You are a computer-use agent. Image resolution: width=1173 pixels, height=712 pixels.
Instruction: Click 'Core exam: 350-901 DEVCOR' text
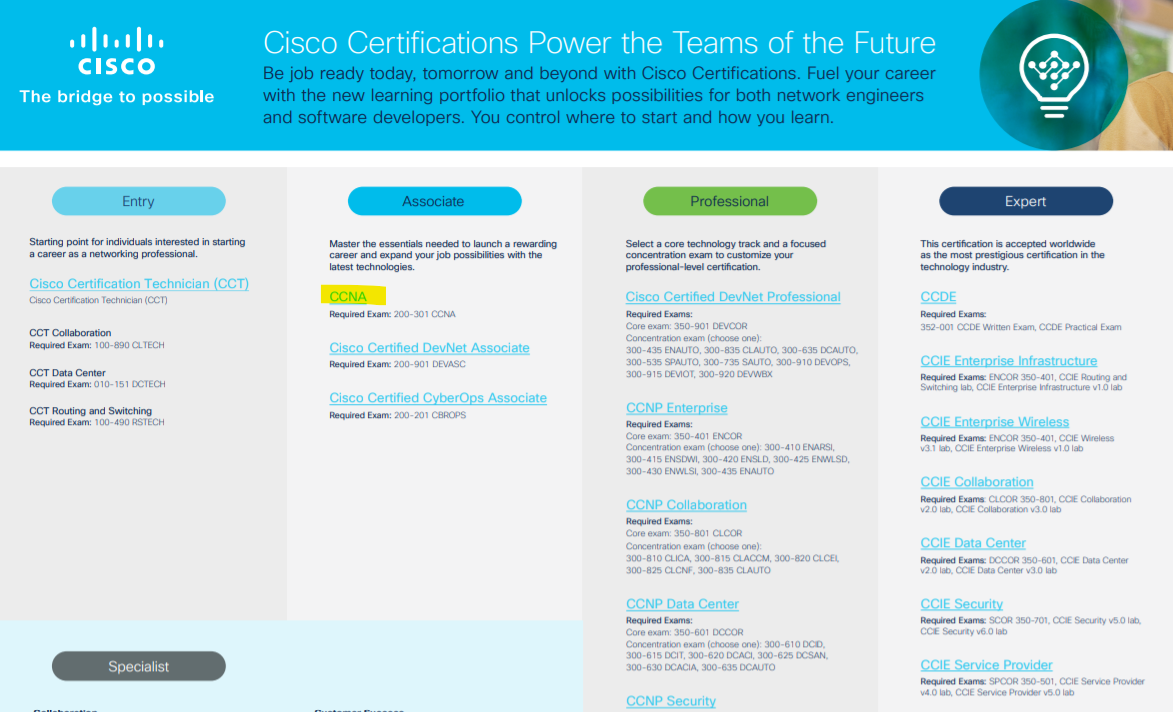[687, 326]
